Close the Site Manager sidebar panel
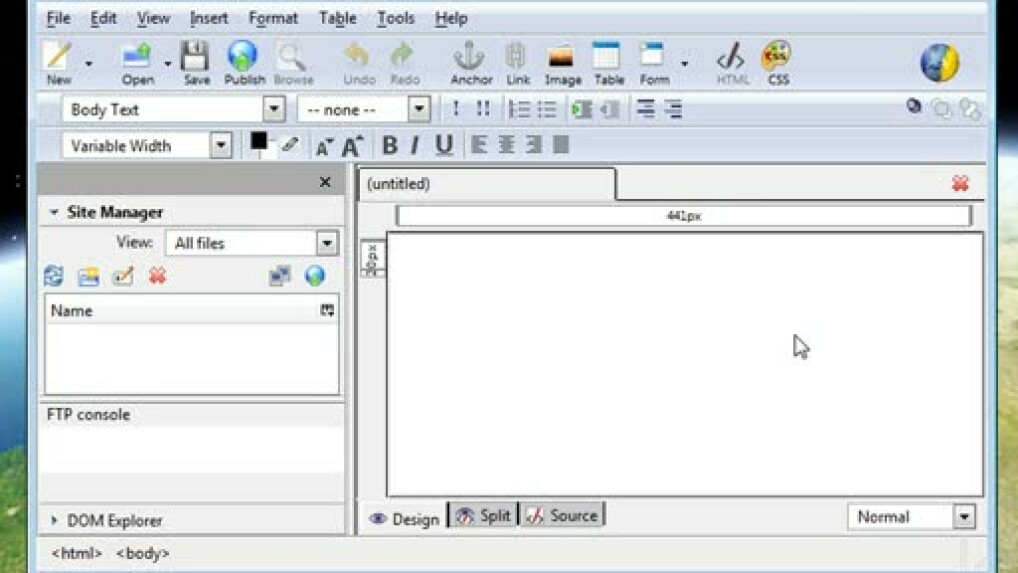The width and height of the screenshot is (1018, 573). click(x=325, y=182)
